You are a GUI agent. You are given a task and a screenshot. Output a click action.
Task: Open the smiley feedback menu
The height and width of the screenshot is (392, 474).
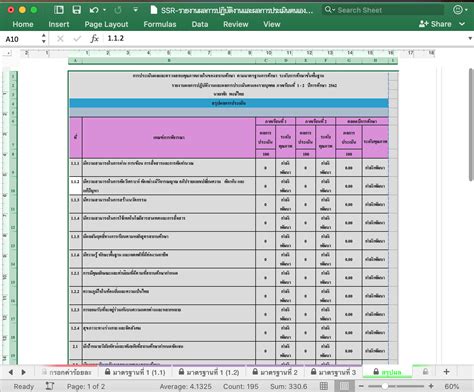[460, 10]
